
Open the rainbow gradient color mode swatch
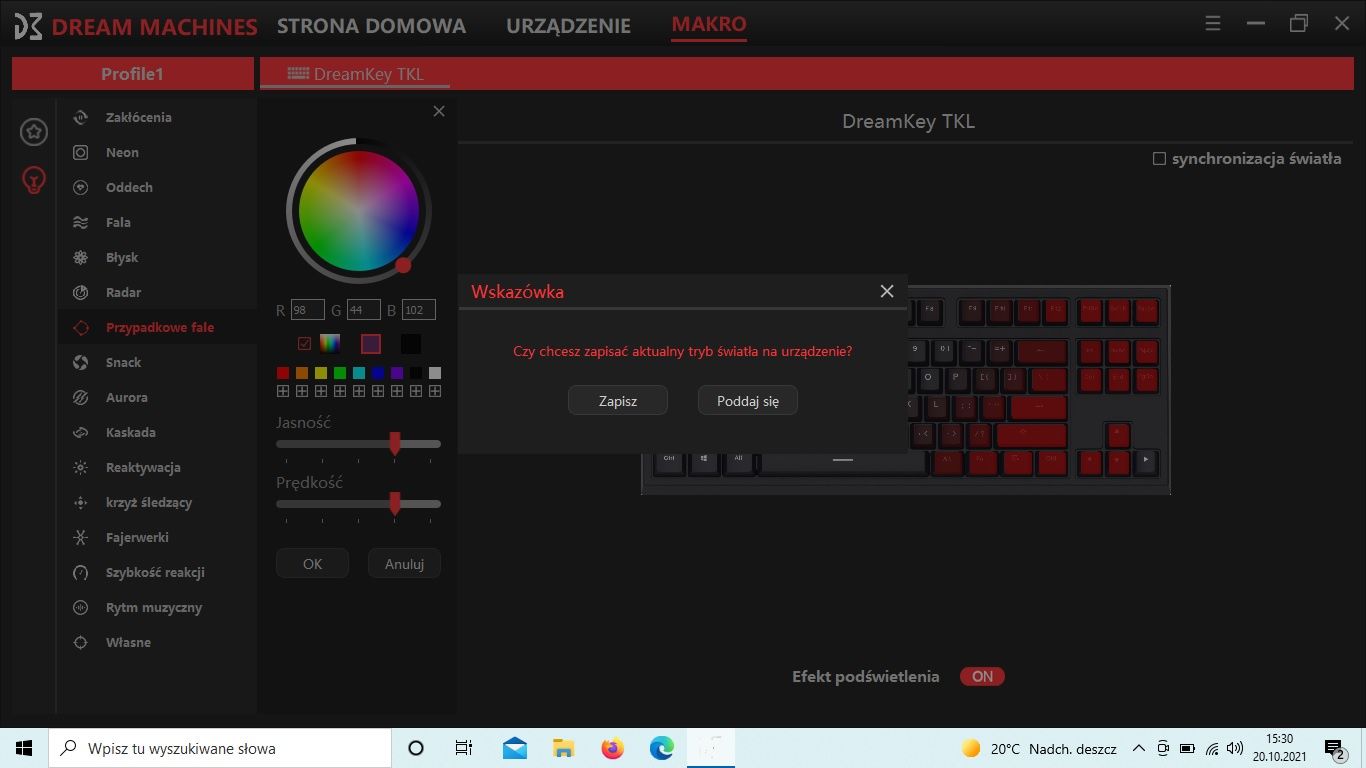(330, 343)
